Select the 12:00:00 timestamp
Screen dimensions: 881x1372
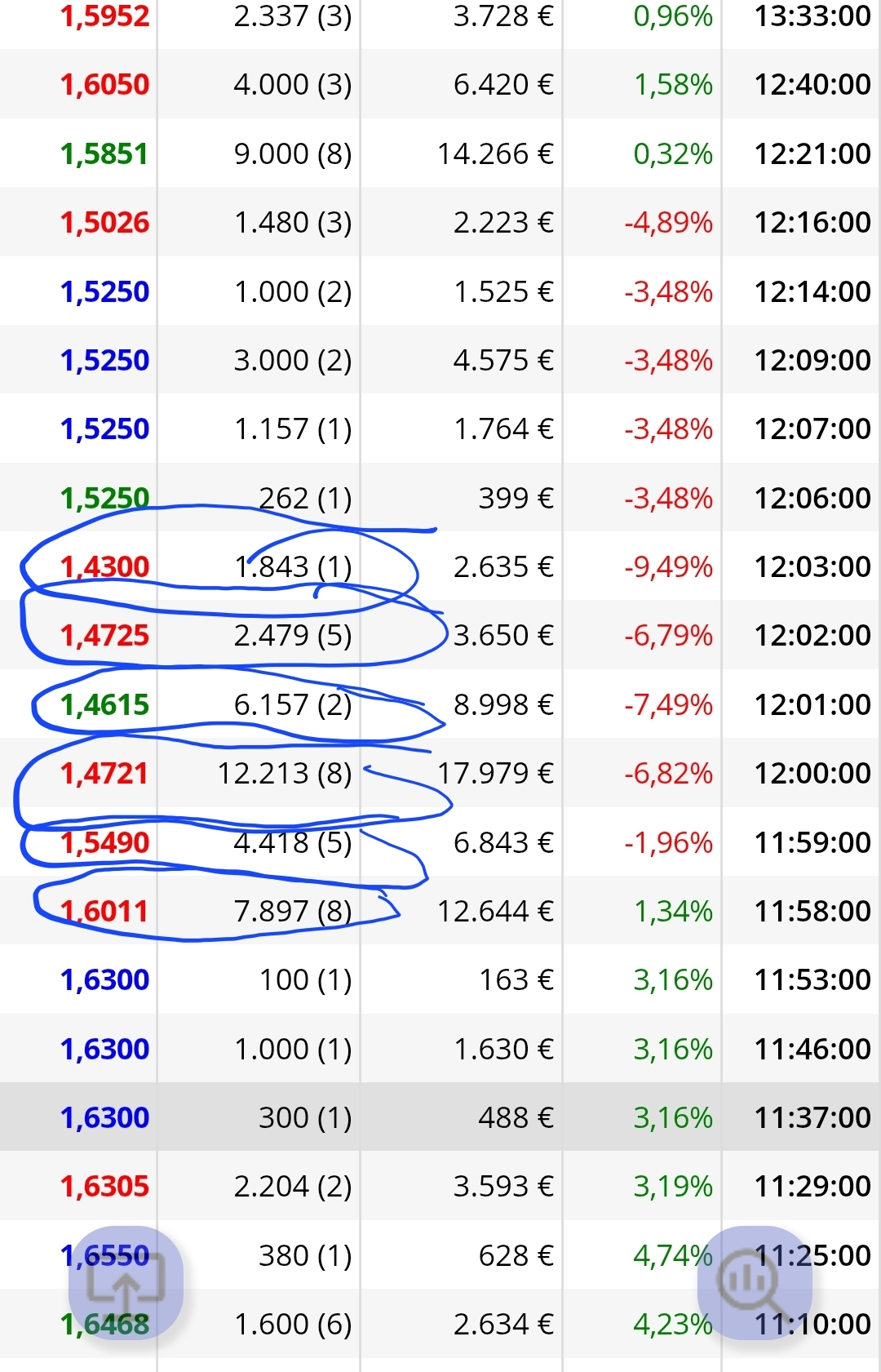[812, 773]
